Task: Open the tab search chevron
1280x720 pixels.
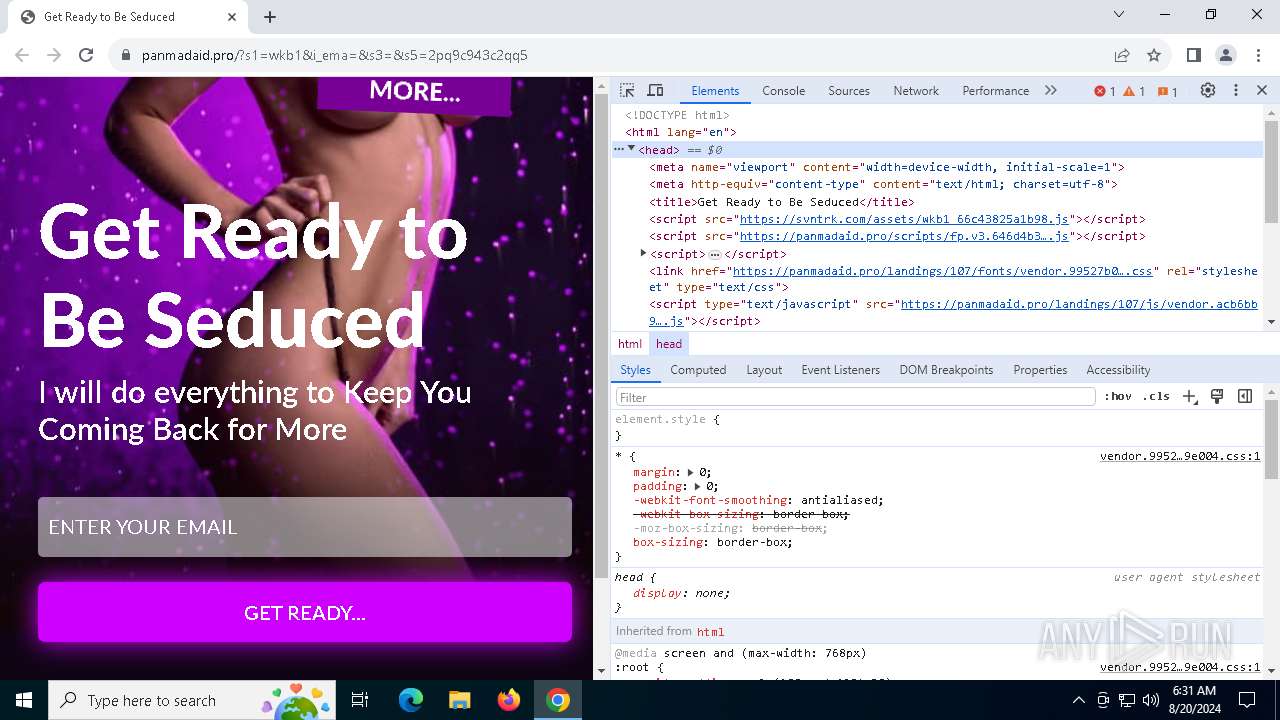Action: pyautogui.click(x=1119, y=14)
